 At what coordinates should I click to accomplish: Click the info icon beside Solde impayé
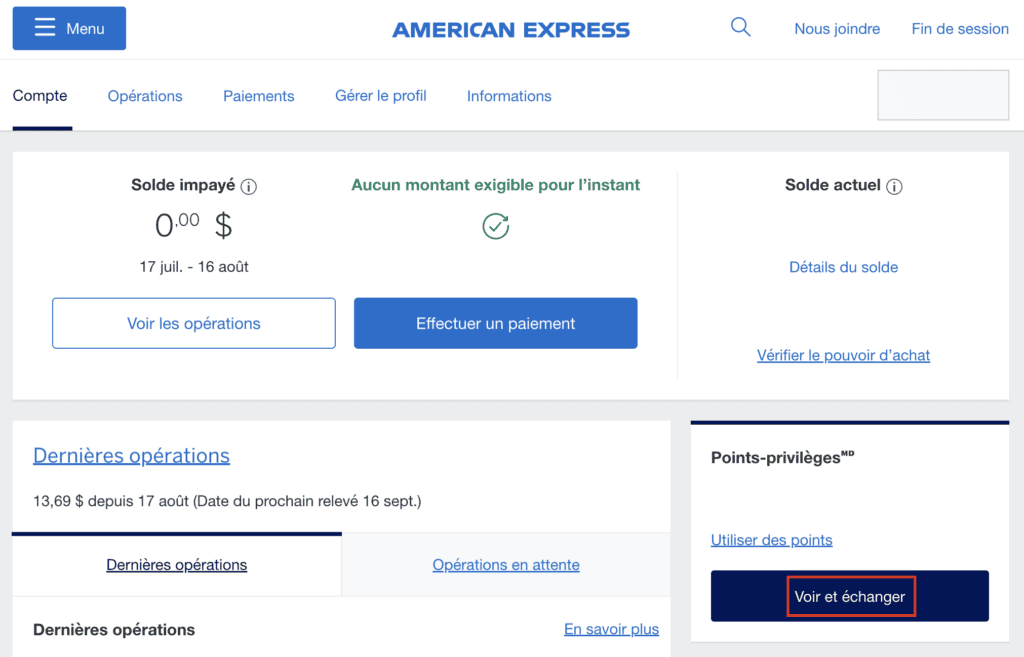(x=247, y=186)
